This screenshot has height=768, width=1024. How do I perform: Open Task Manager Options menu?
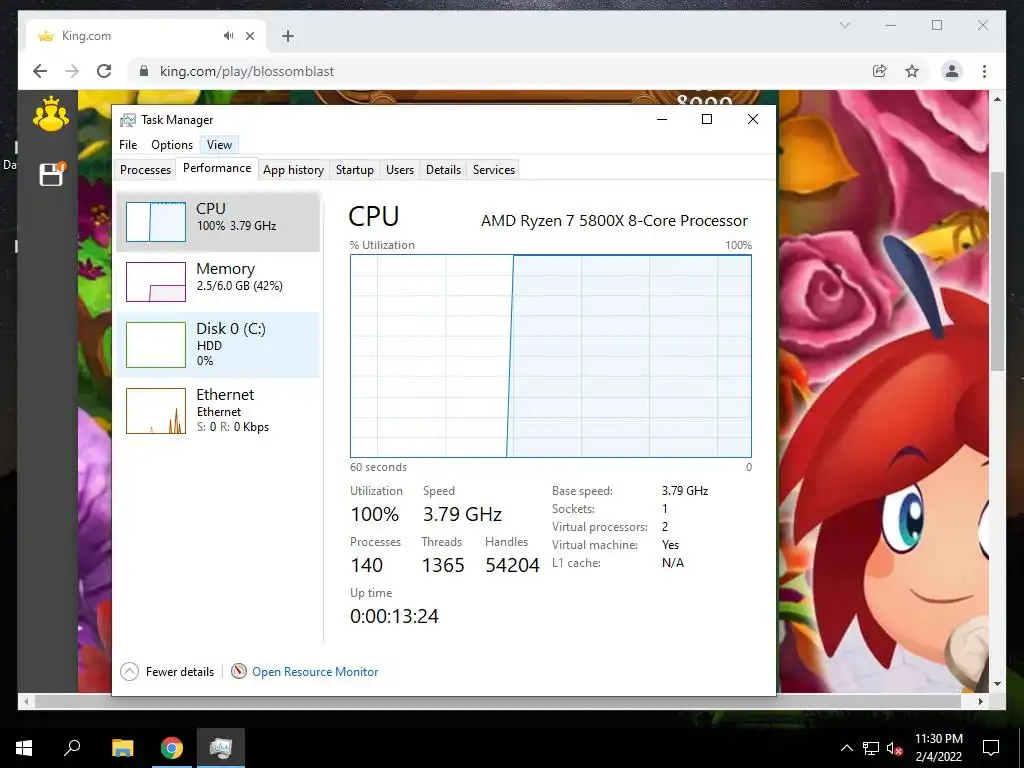[x=172, y=145]
